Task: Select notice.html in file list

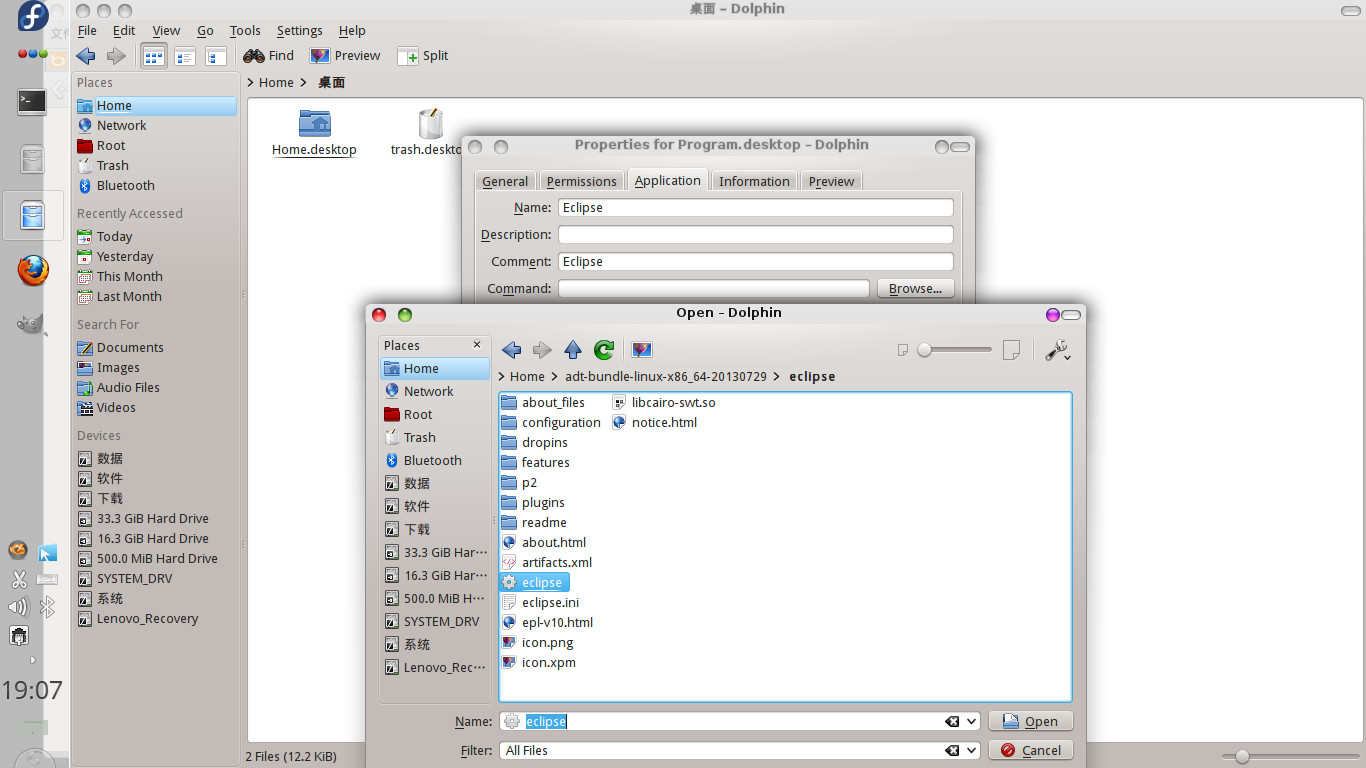Action: 655,422
